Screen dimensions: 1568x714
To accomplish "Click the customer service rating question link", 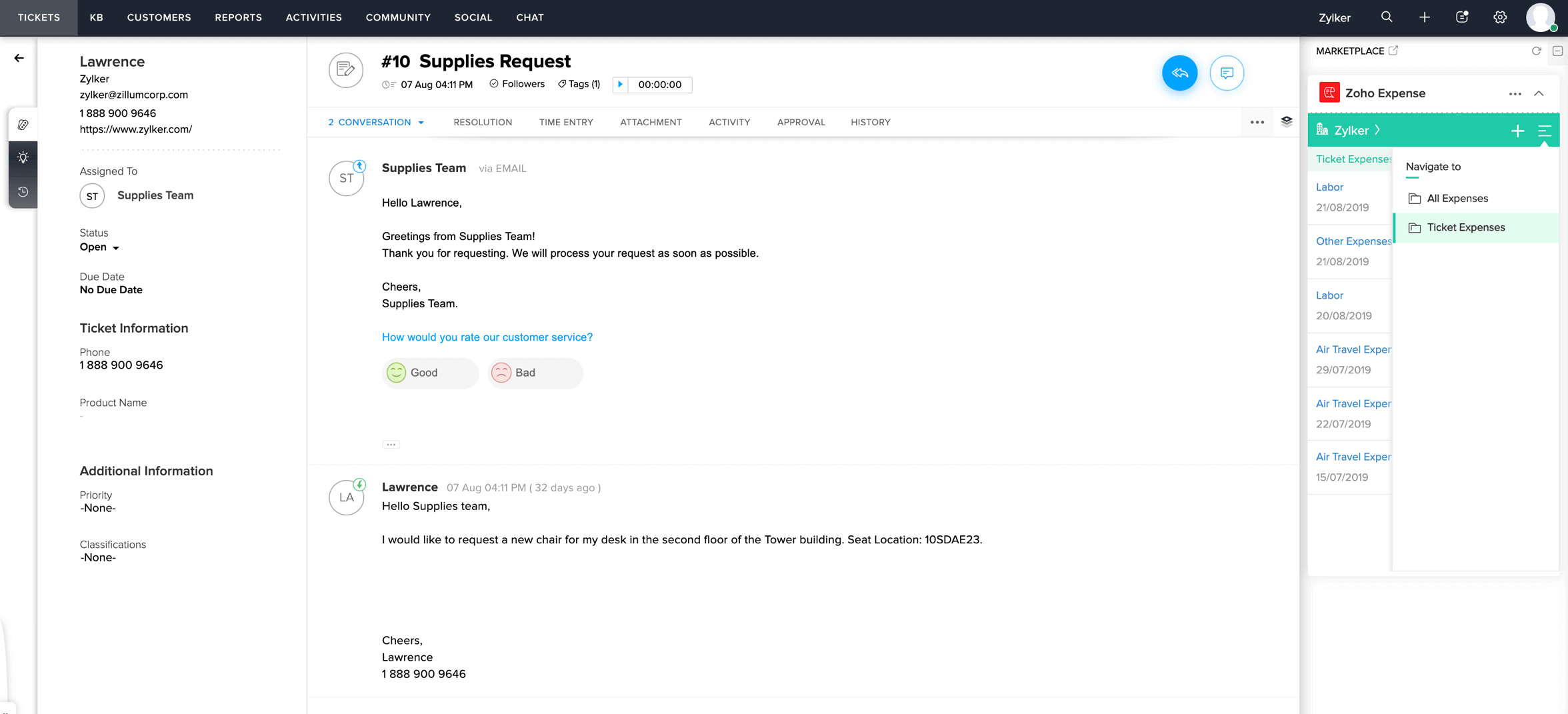I will coord(487,337).
